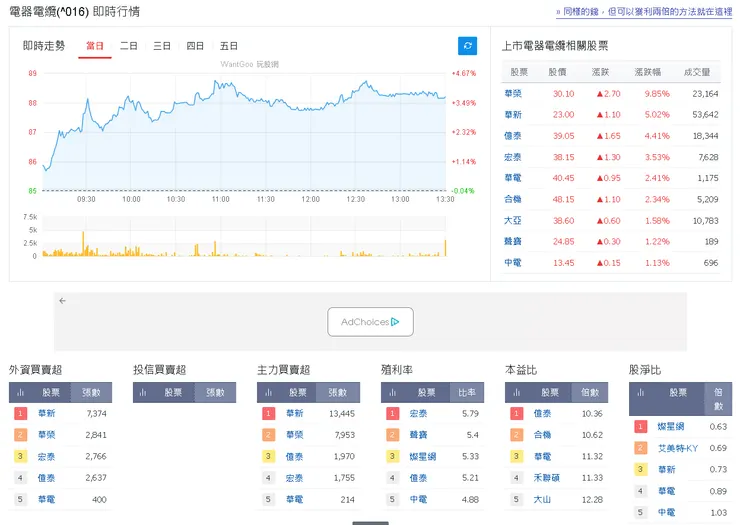Open 億泰 in related stocks table

point(513,136)
